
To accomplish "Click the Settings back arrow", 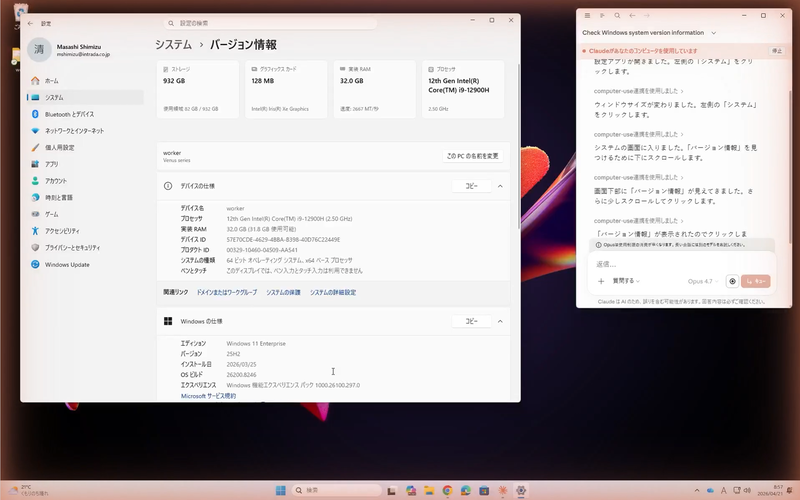I will [31, 23].
